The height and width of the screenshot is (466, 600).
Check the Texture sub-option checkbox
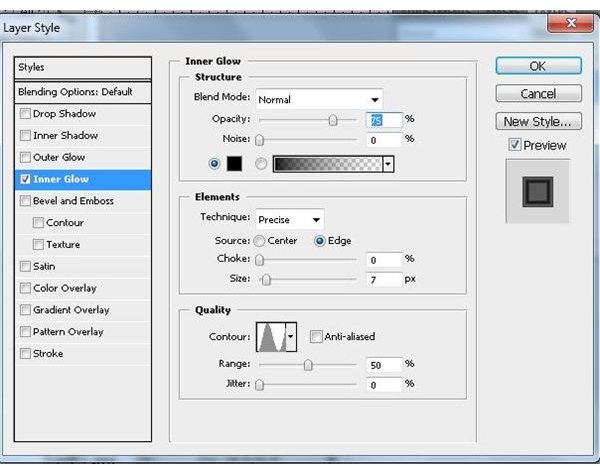point(38,244)
